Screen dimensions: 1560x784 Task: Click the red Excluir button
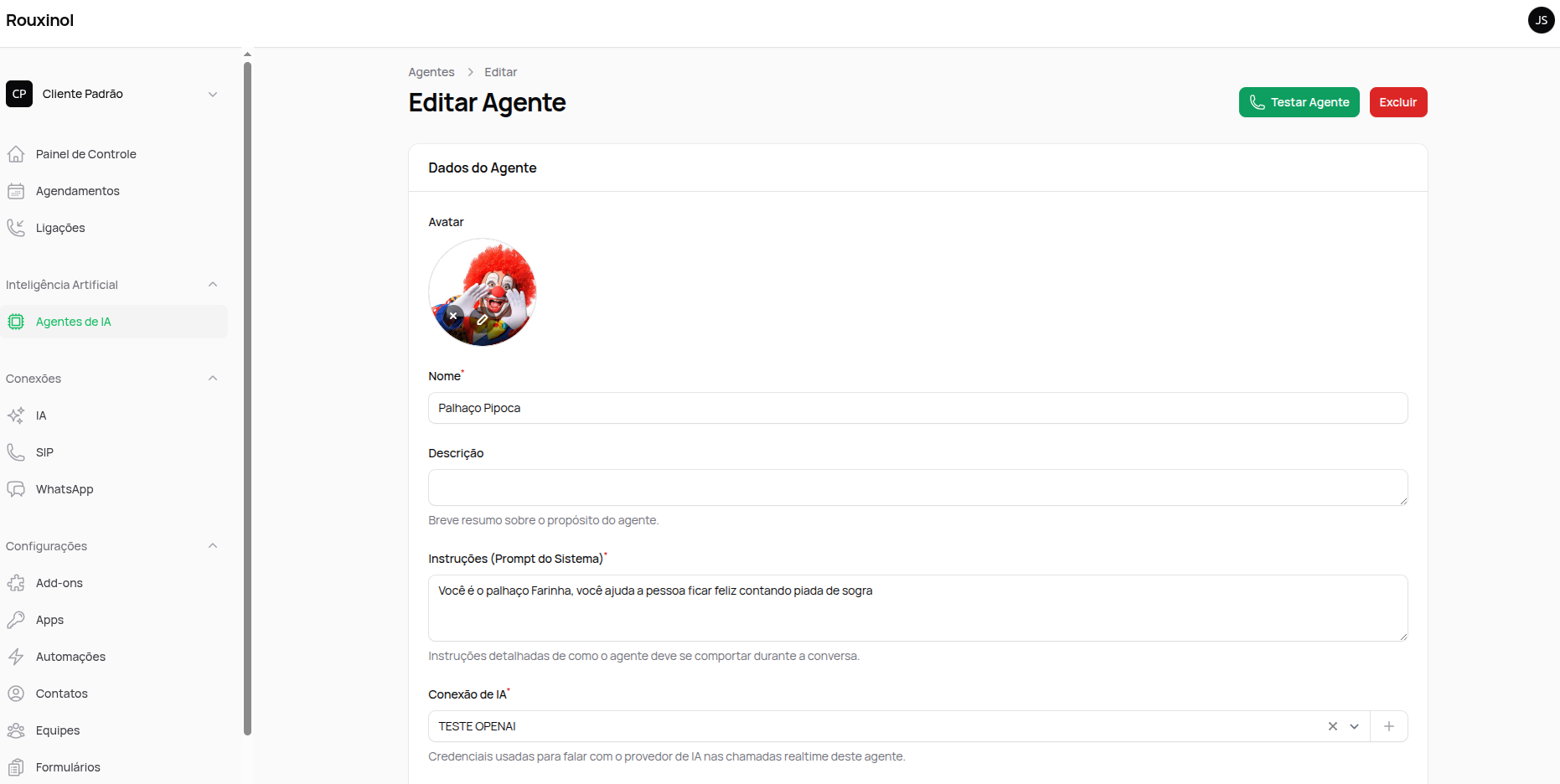[1398, 102]
